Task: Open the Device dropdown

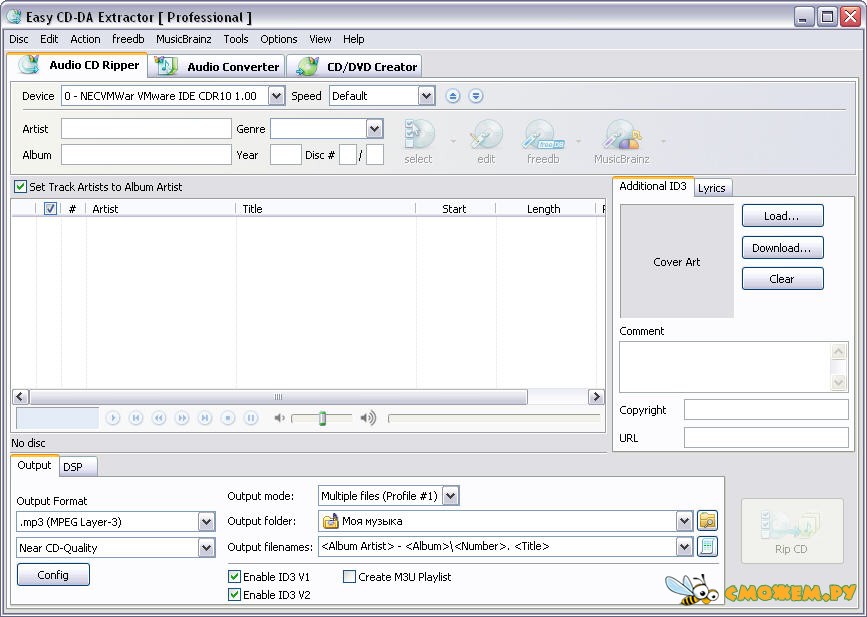Action: pyautogui.click(x=276, y=96)
